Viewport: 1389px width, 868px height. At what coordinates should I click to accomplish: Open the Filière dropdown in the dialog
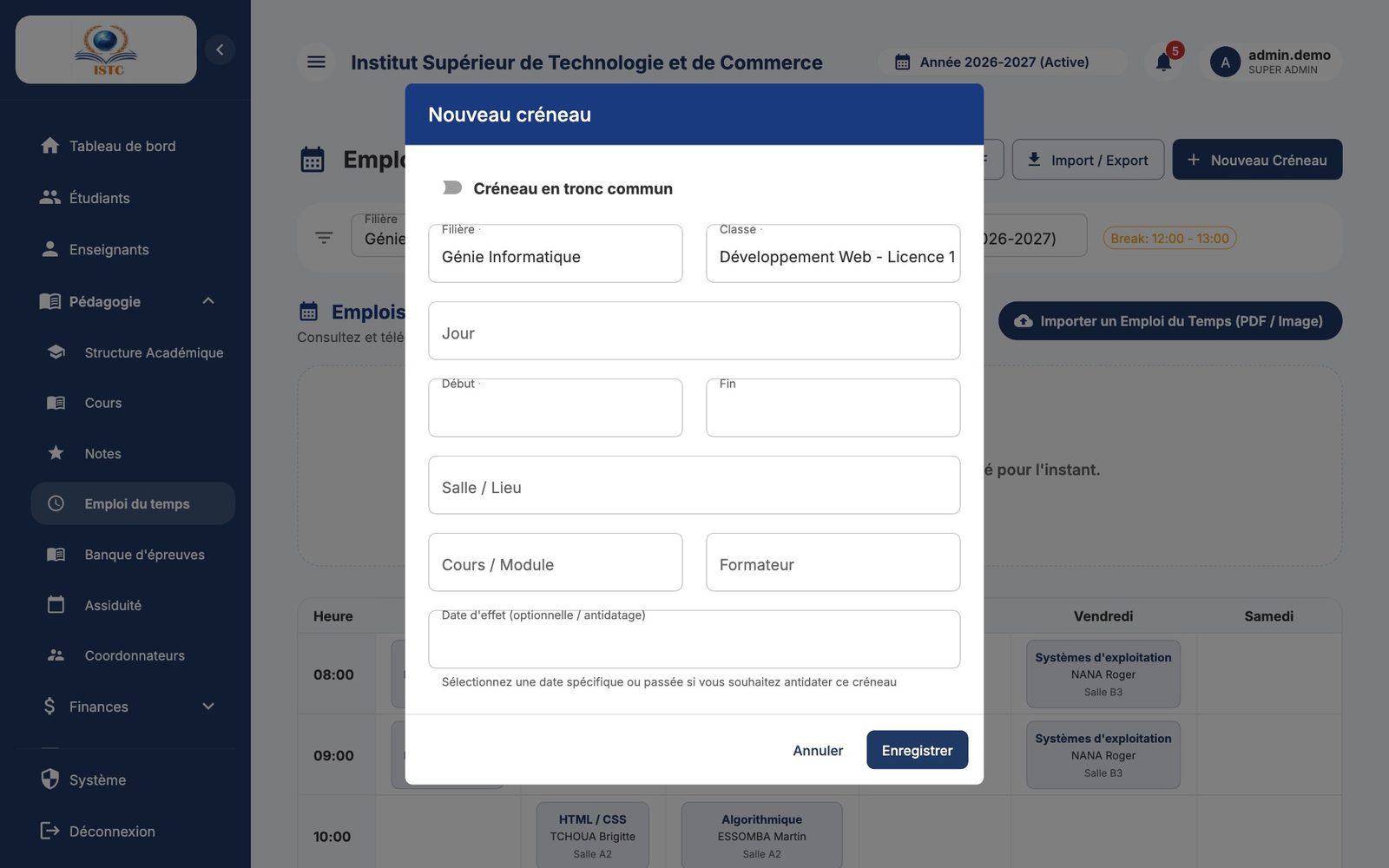point(555,253)
